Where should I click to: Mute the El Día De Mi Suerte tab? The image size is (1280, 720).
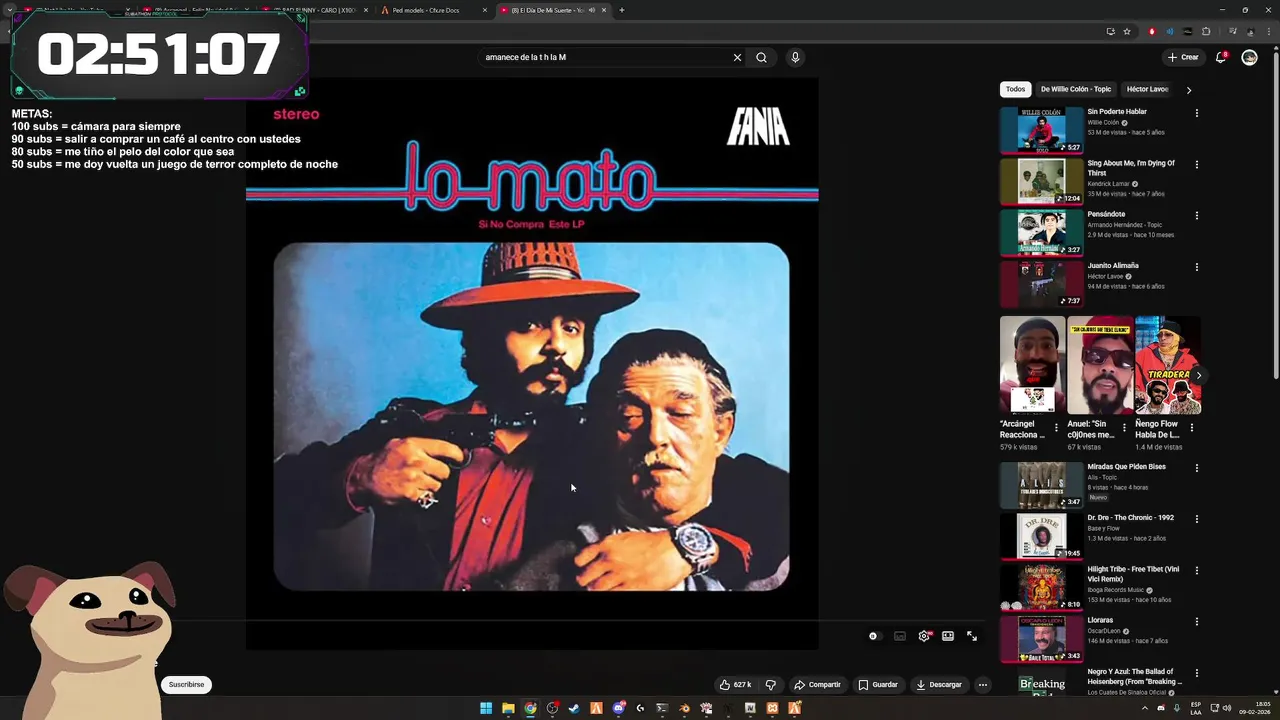591,10
